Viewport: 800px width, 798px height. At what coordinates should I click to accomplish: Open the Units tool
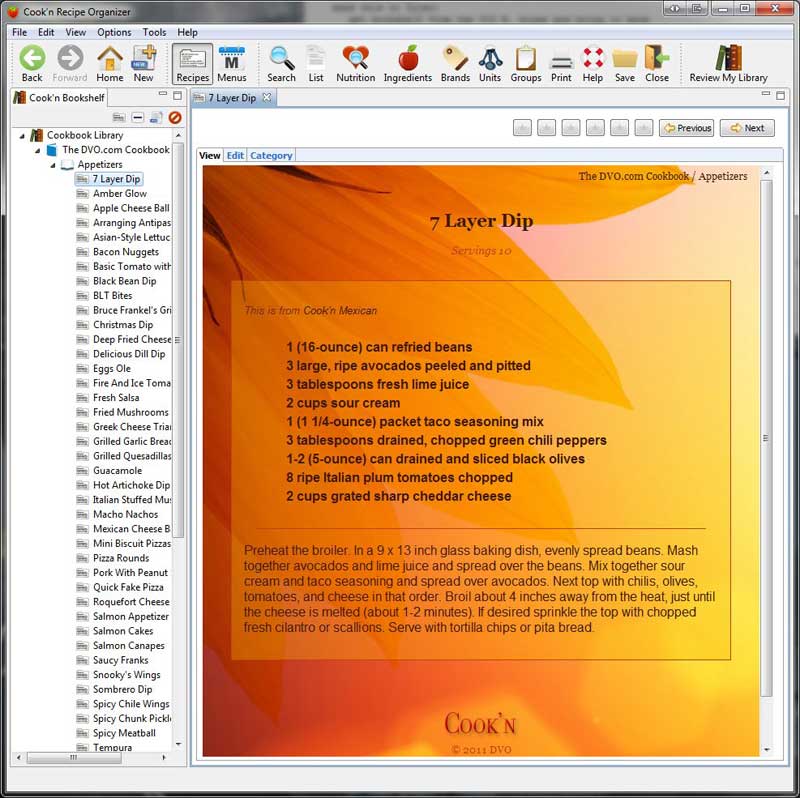[x=490, y=64]
